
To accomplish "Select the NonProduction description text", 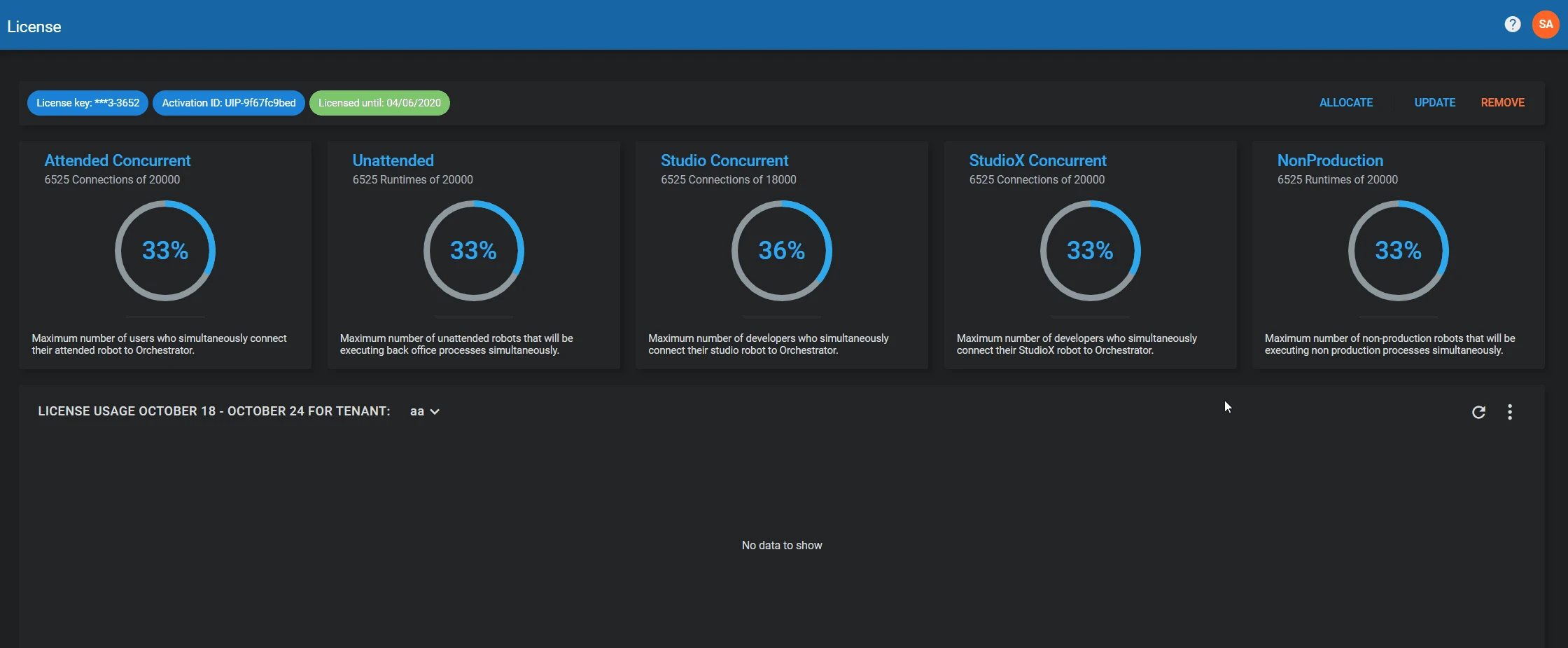I will click(1390, 344).
